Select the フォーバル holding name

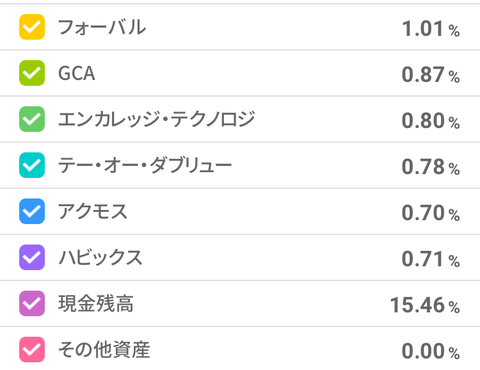pos(102,27)
